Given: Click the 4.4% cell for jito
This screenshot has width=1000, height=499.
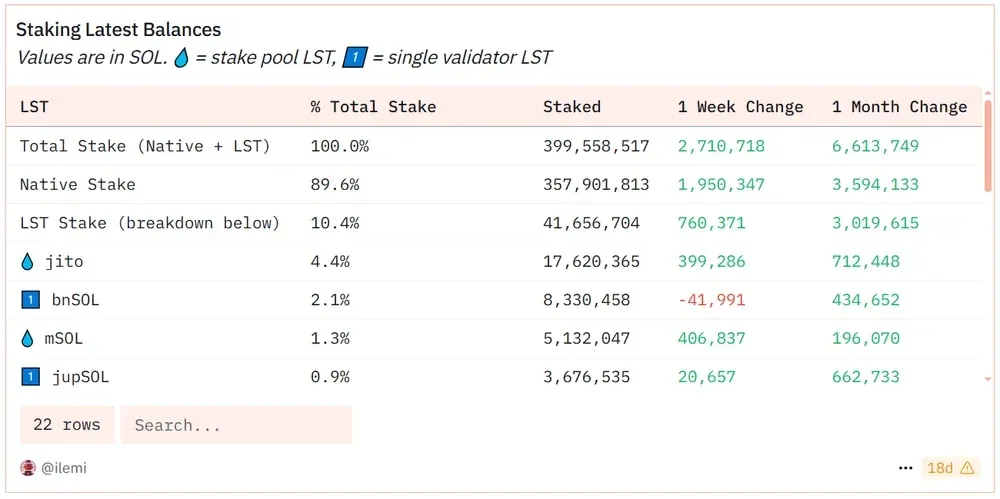Looking at the screenshot, I should [x=330, y=262].
